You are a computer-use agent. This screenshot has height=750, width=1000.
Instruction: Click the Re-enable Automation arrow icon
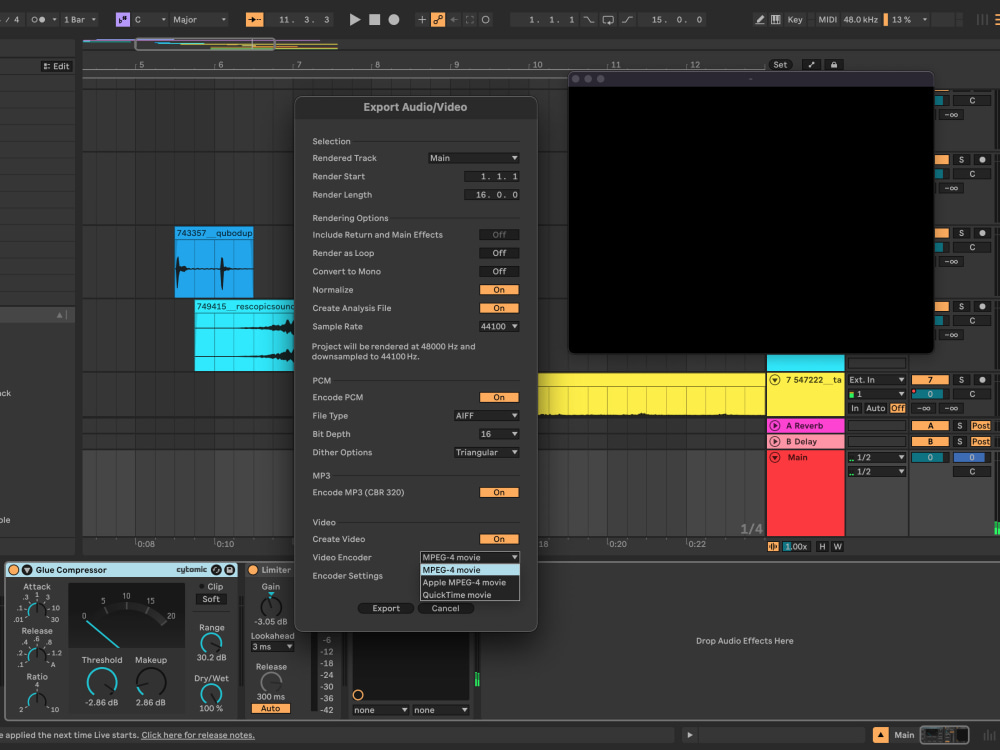[x=454, y=20]
